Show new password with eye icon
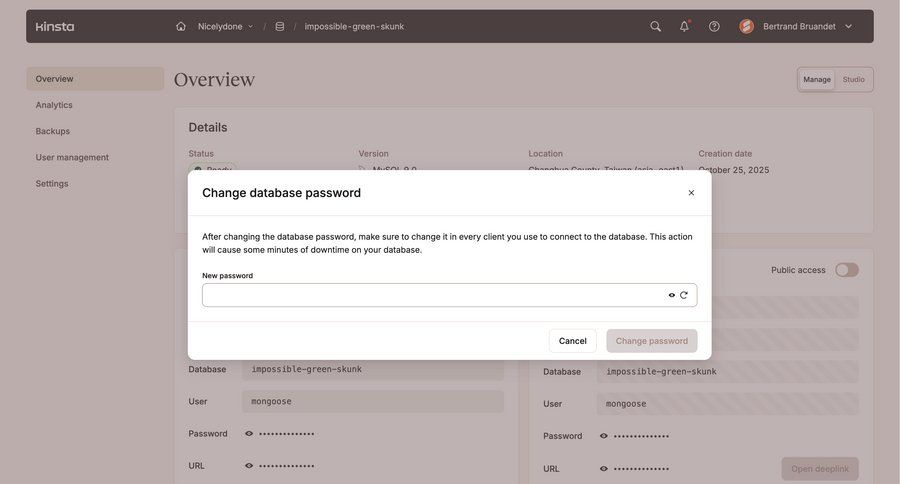The image size is (900, 484). pos(672,295)
